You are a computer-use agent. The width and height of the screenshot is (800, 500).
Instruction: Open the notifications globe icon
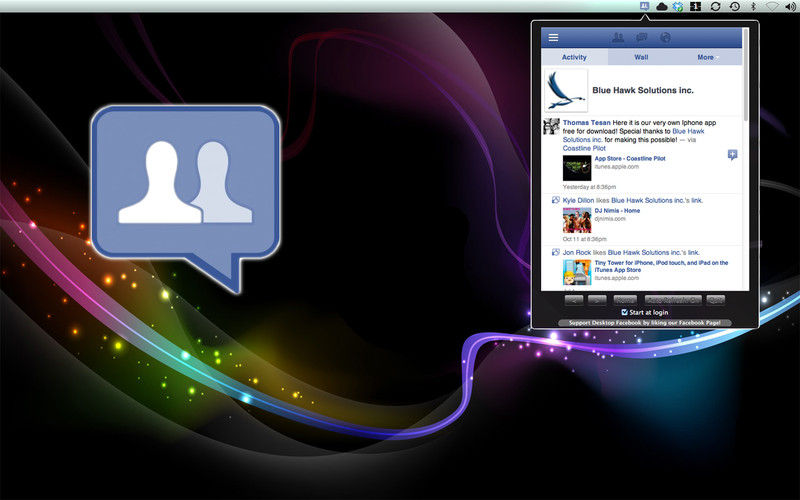665,37
